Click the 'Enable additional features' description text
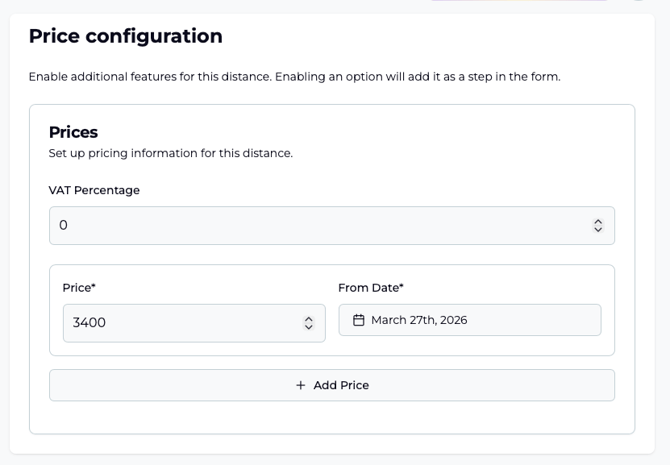Screen dimensions: 670x465 (294, 76)
